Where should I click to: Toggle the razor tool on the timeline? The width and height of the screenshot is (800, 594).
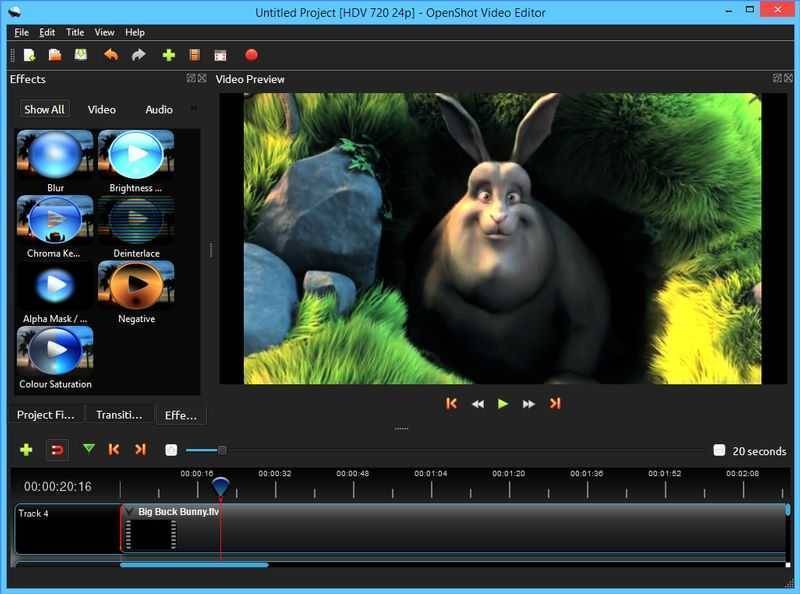tap(89, 450)
